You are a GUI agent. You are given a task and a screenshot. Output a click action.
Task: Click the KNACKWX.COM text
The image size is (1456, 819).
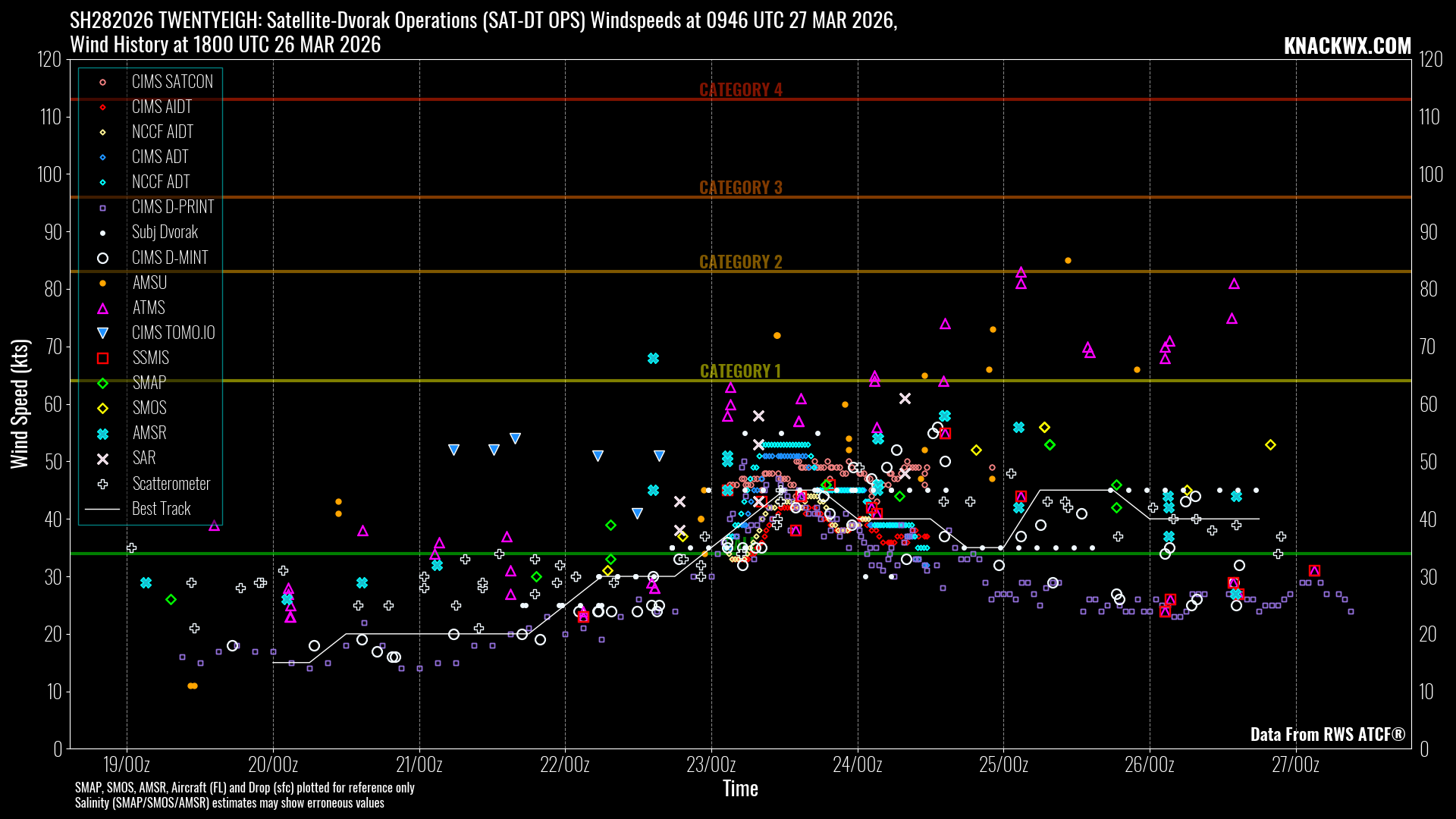tap(1347, 45)
